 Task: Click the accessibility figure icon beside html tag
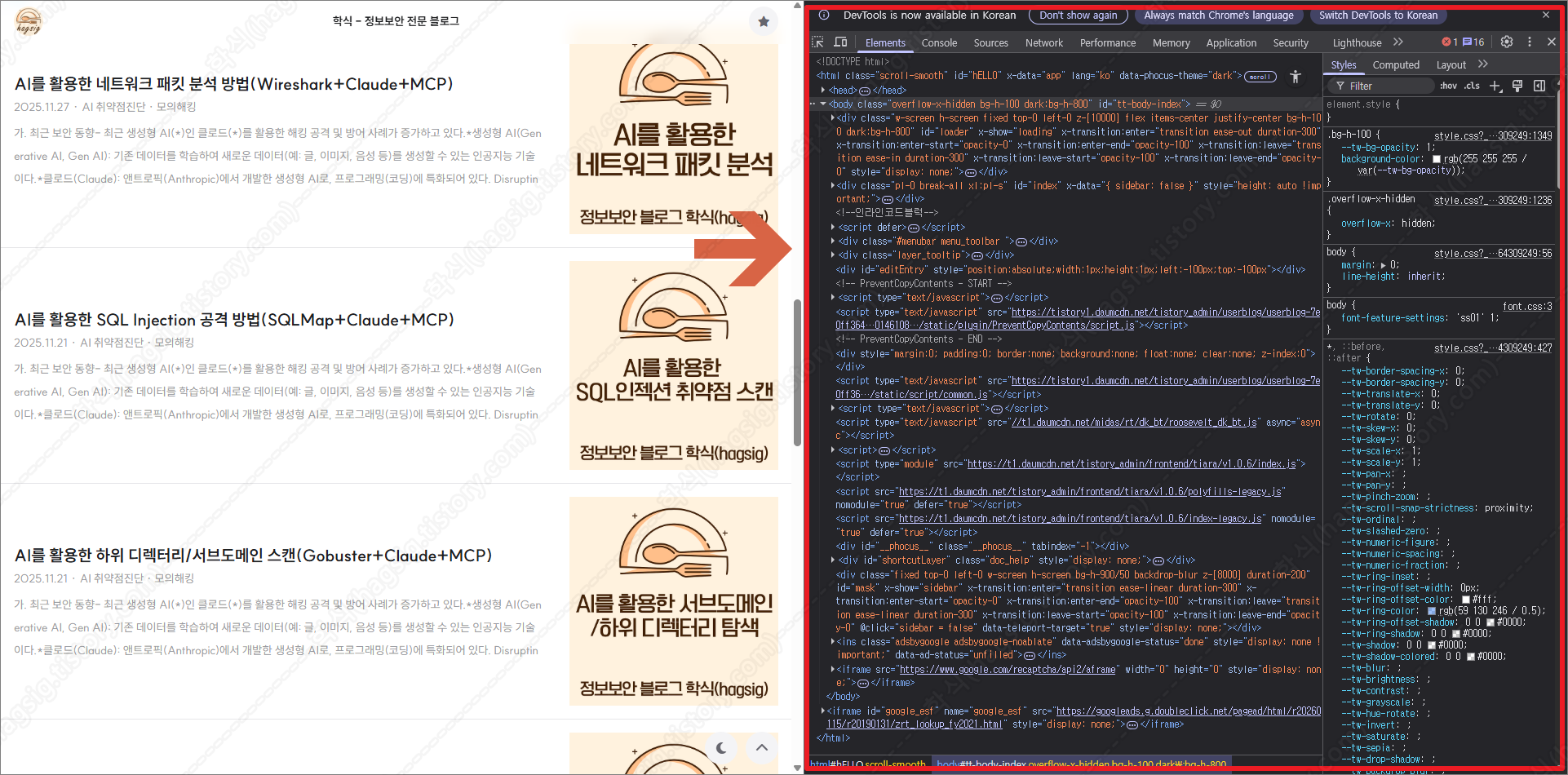point(1296,77)
